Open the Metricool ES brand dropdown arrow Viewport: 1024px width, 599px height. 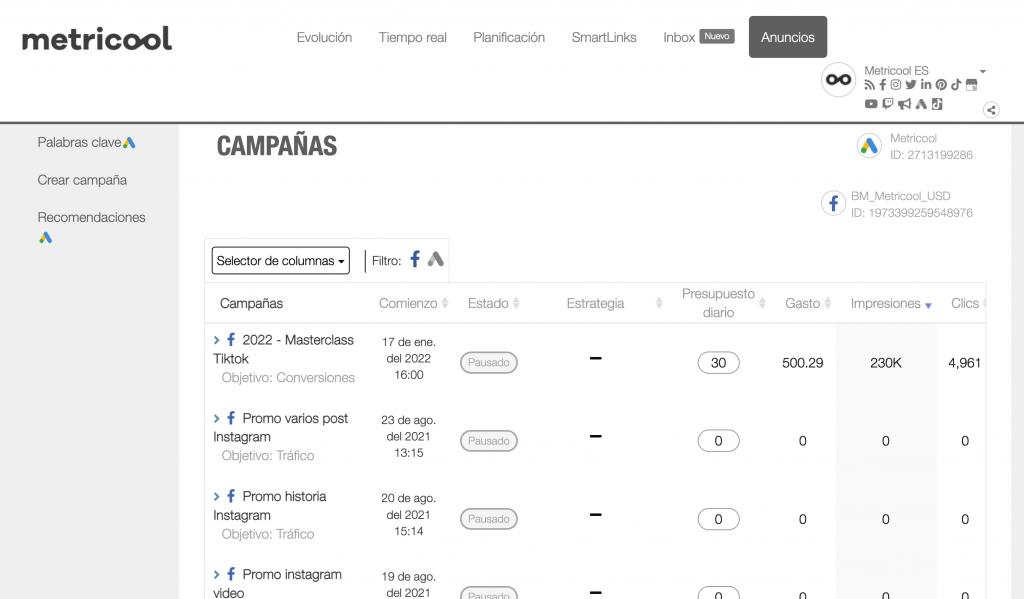point(983,71)
